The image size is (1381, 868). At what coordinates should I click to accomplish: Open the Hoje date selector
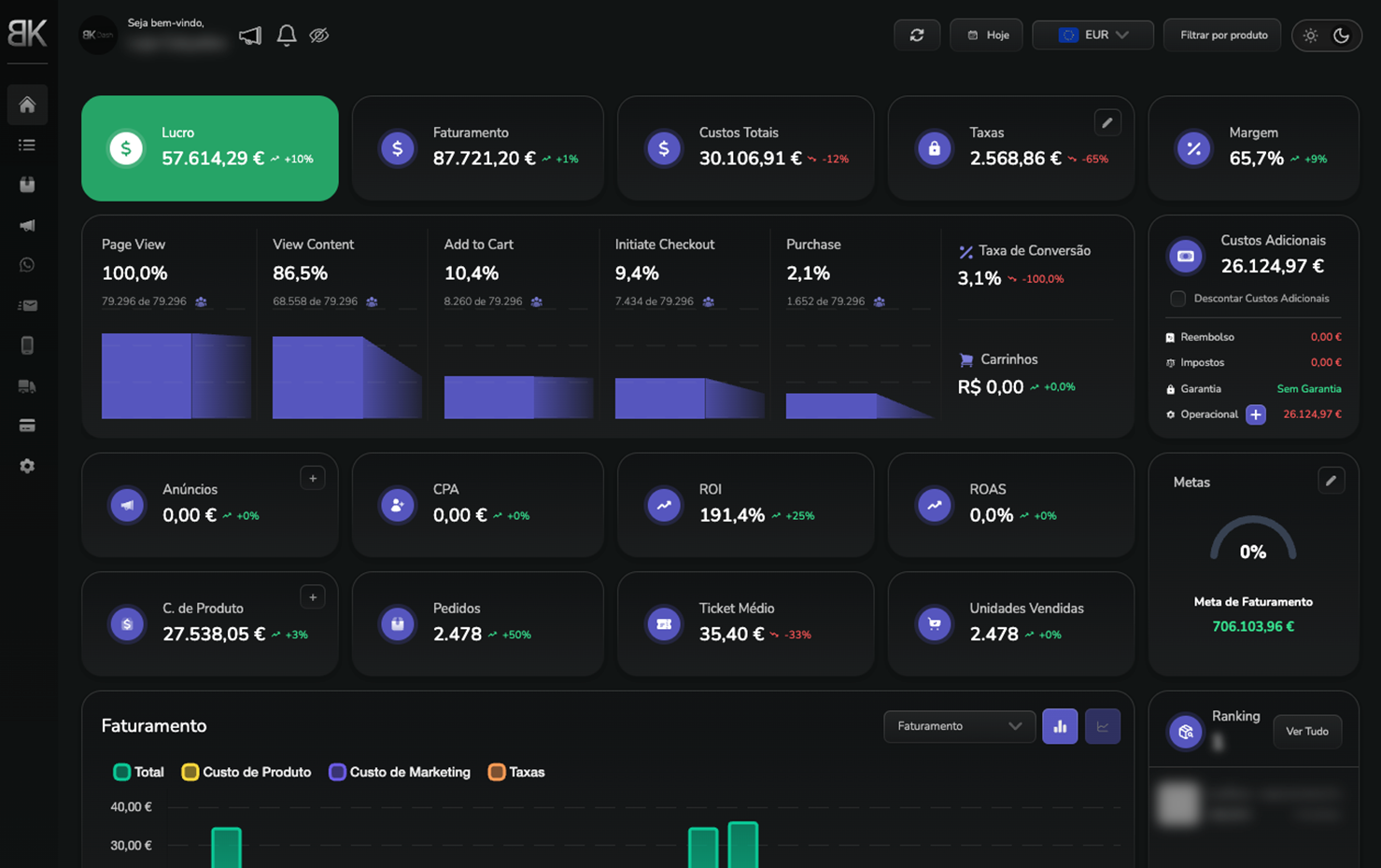[x=987, y=35]
